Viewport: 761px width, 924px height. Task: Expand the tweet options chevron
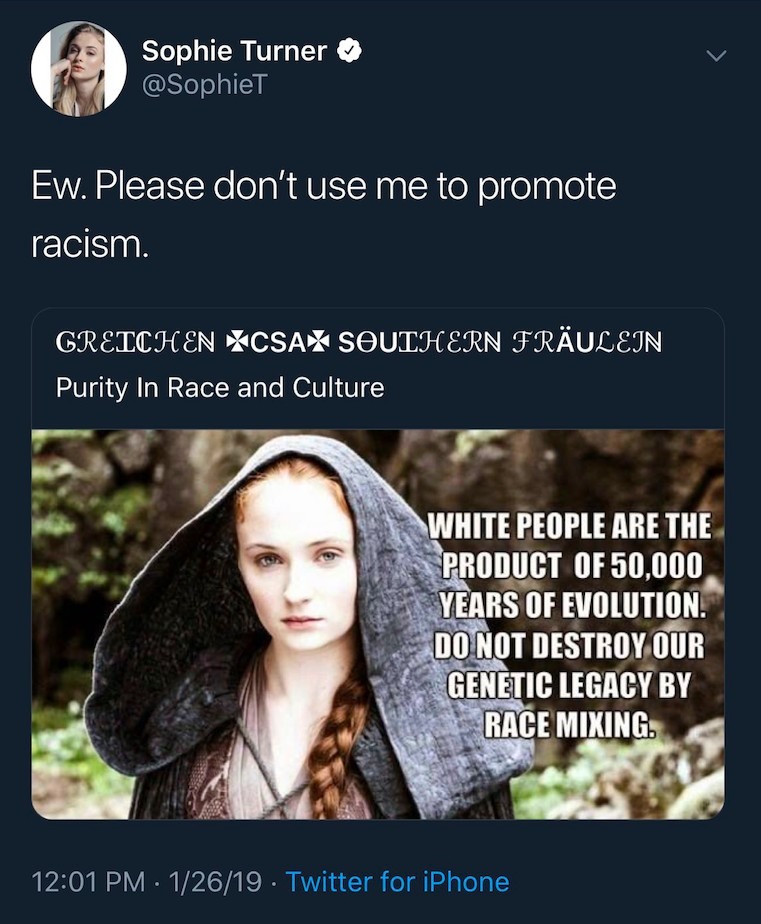716,55
